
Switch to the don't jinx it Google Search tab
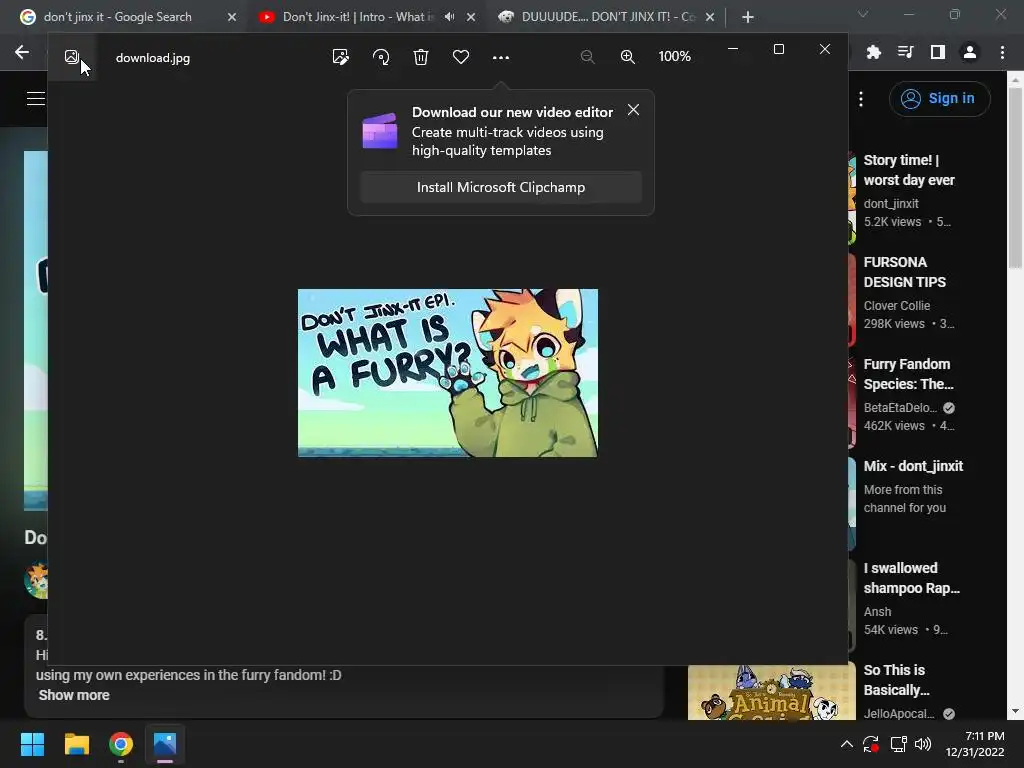pyautogui.click(x=118, y=17)
